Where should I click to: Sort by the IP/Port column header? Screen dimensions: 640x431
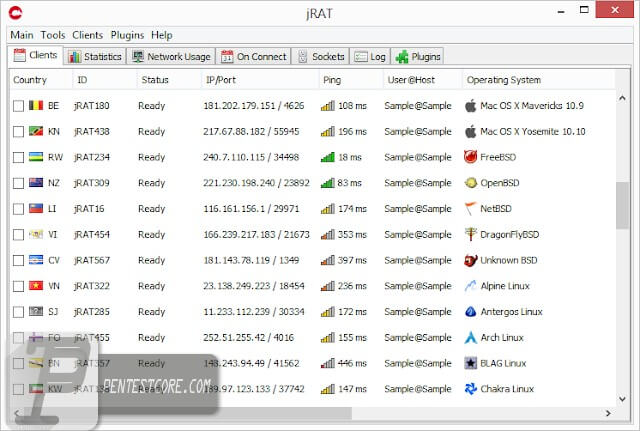260,80
